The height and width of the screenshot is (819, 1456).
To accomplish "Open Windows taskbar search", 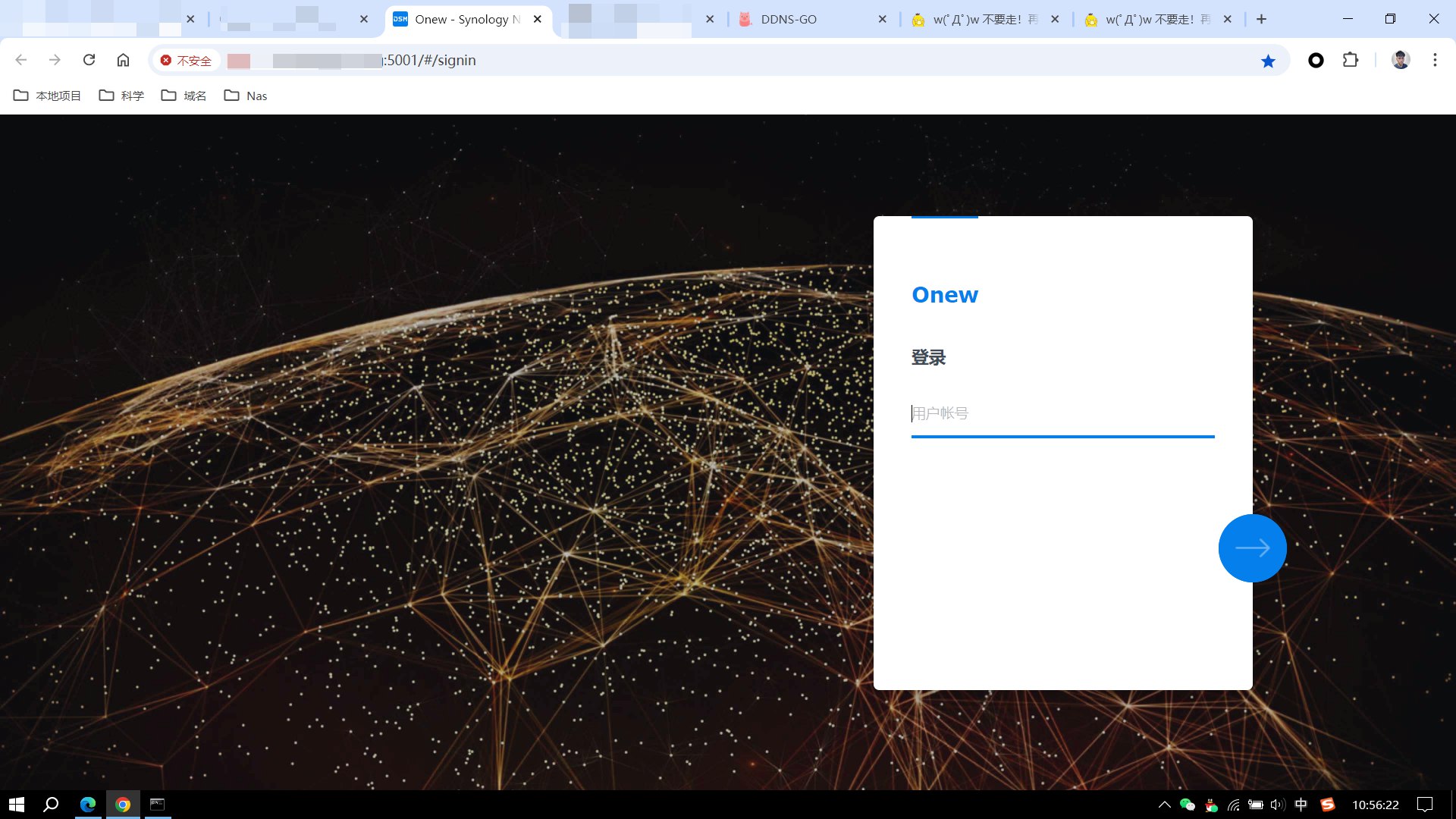I will coord(51,805).
